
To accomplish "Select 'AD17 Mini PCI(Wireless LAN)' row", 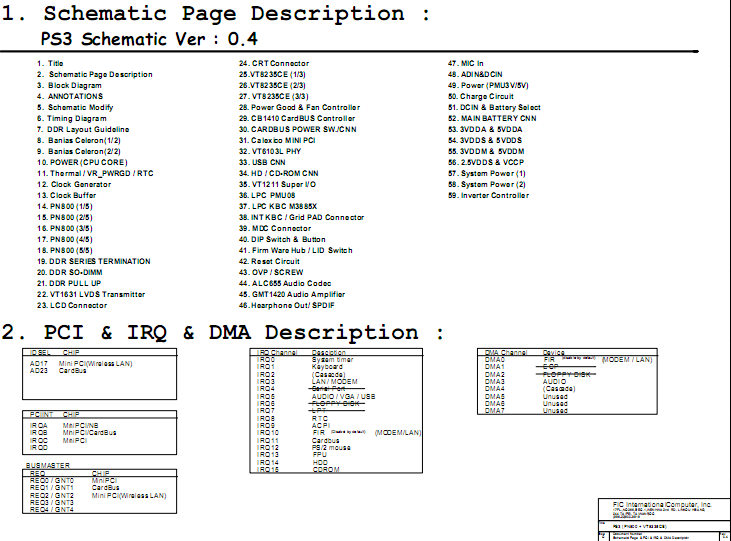I will coord(81,363).
